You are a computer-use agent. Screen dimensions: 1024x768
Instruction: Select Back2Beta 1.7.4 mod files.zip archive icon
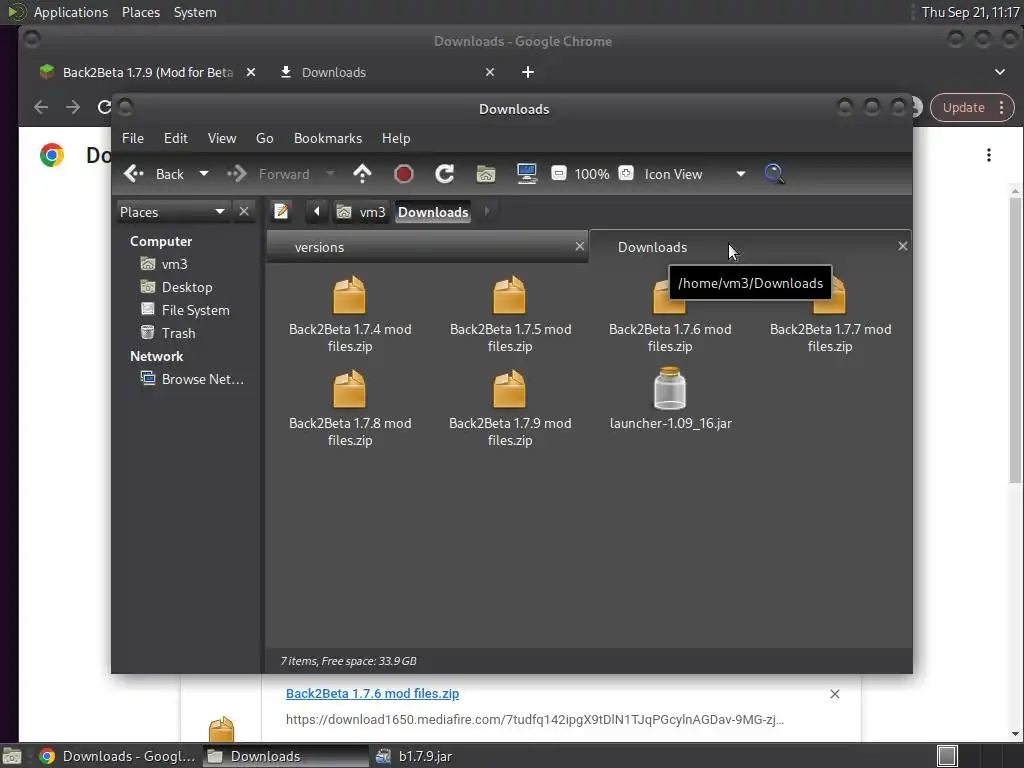click(x=349, y=296)
